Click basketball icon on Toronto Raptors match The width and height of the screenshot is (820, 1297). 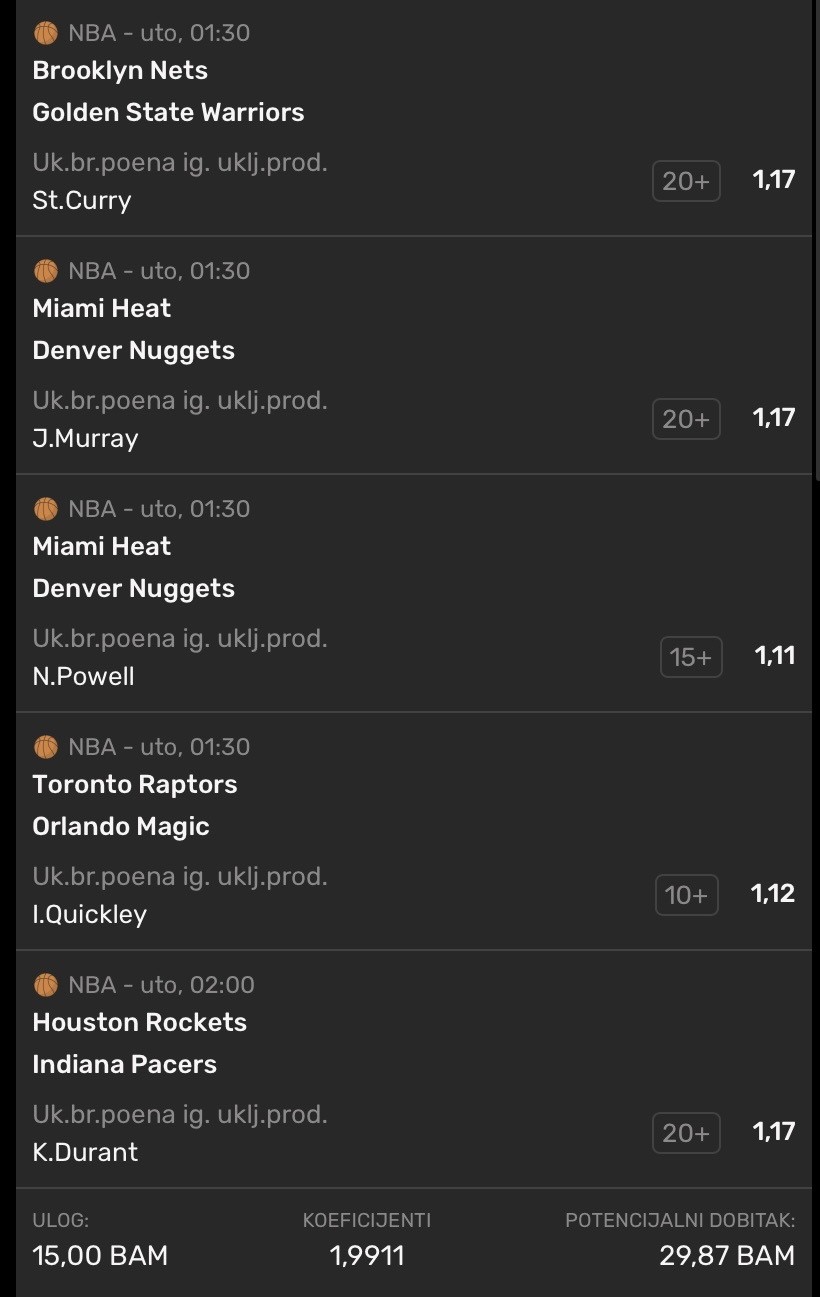click(x=46, y=747)
